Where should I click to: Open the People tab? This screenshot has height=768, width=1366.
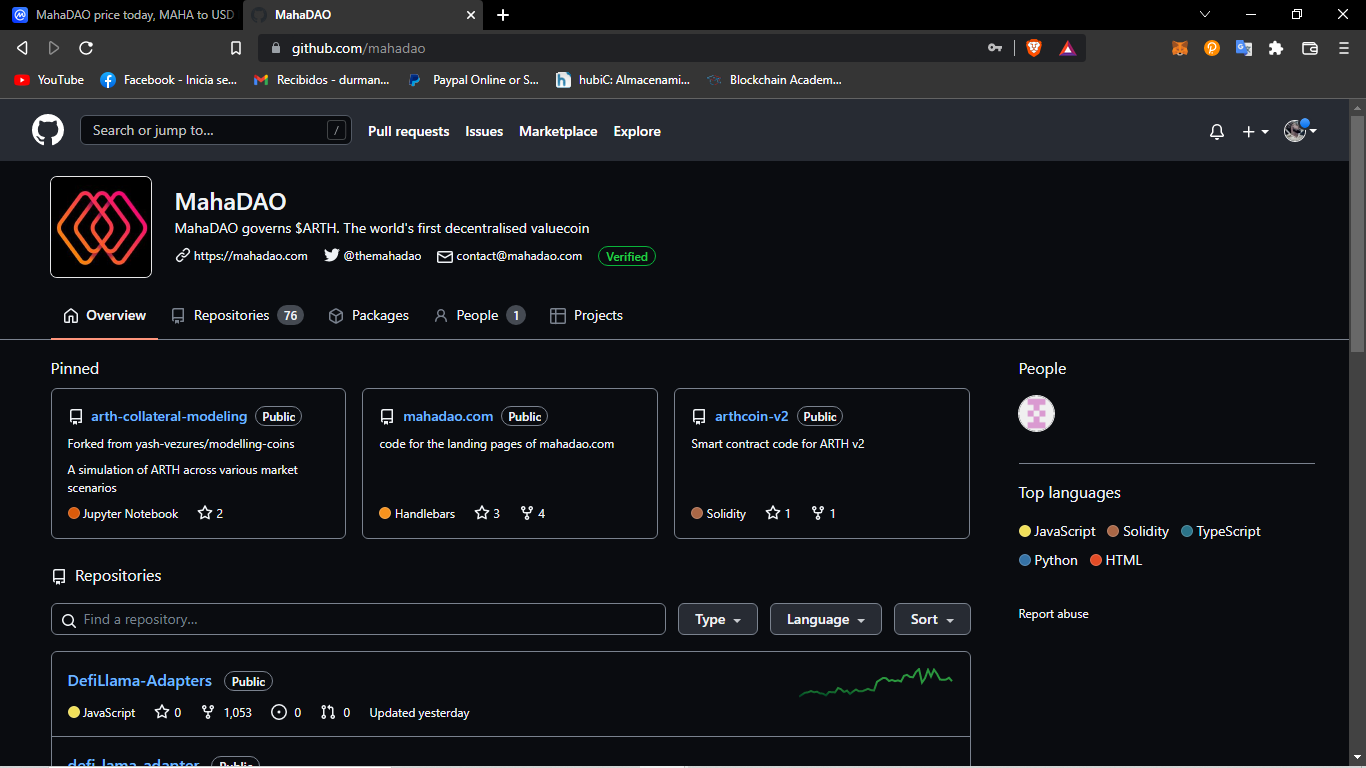[479, 315]
